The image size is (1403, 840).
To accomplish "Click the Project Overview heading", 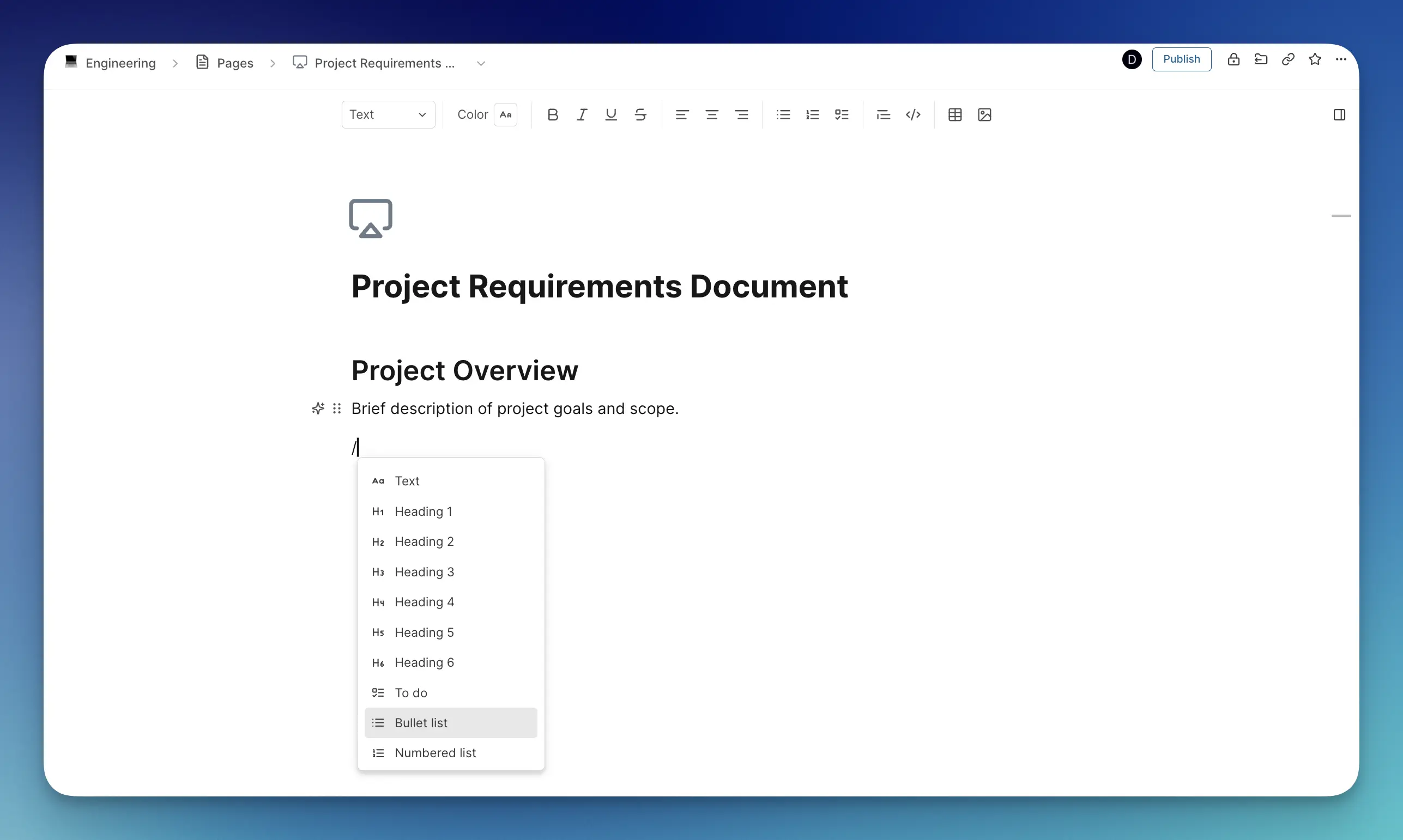I will point(465,371).
